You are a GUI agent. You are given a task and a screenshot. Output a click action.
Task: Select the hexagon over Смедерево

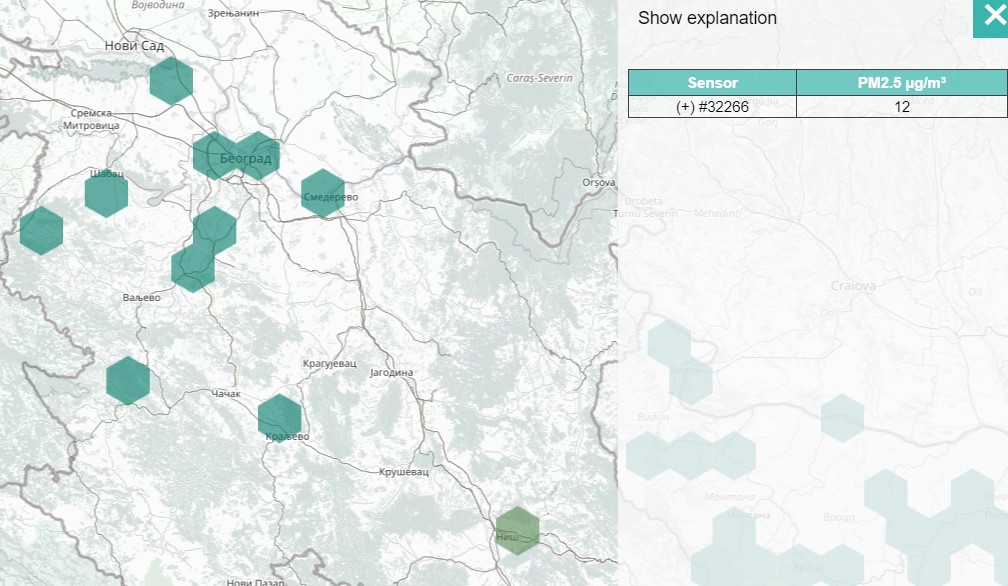[323, 193]
